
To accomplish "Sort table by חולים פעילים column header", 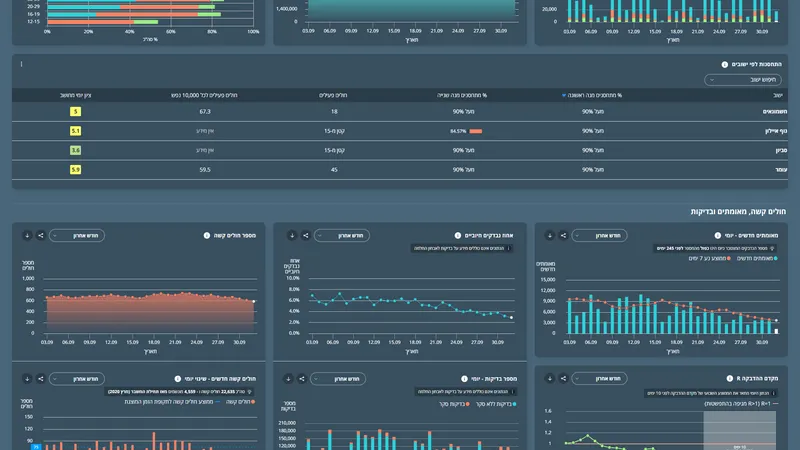I will pyautogui.click(x=333, y=95).
